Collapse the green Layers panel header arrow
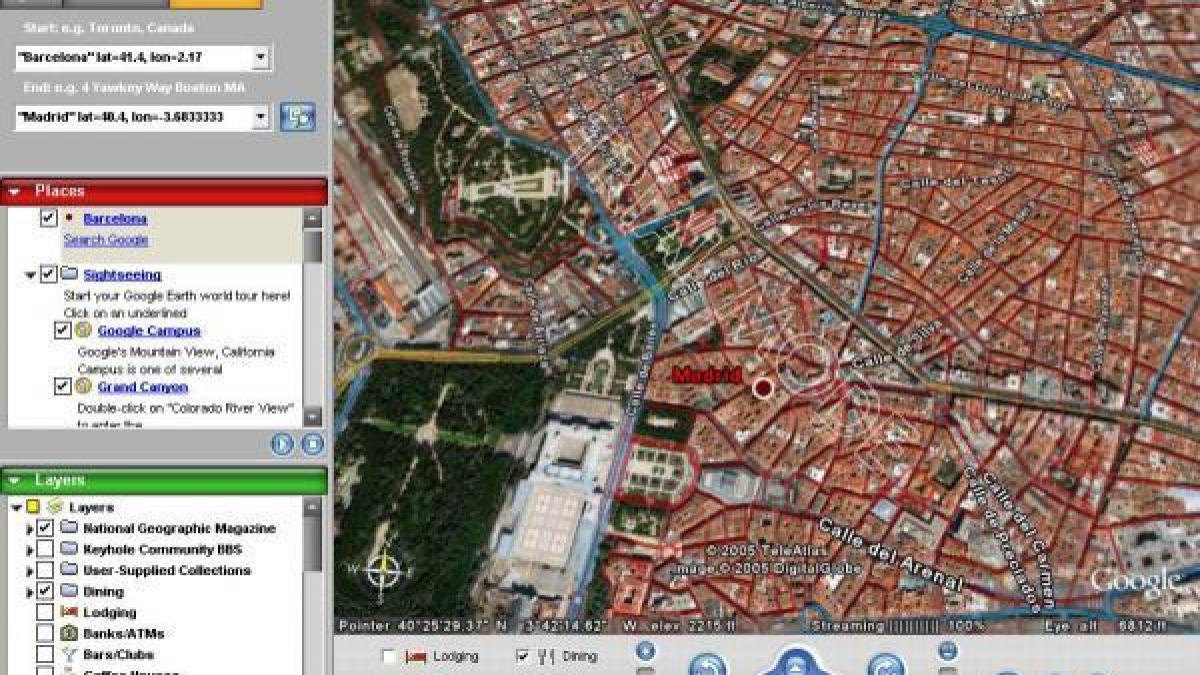 [16, 480]
